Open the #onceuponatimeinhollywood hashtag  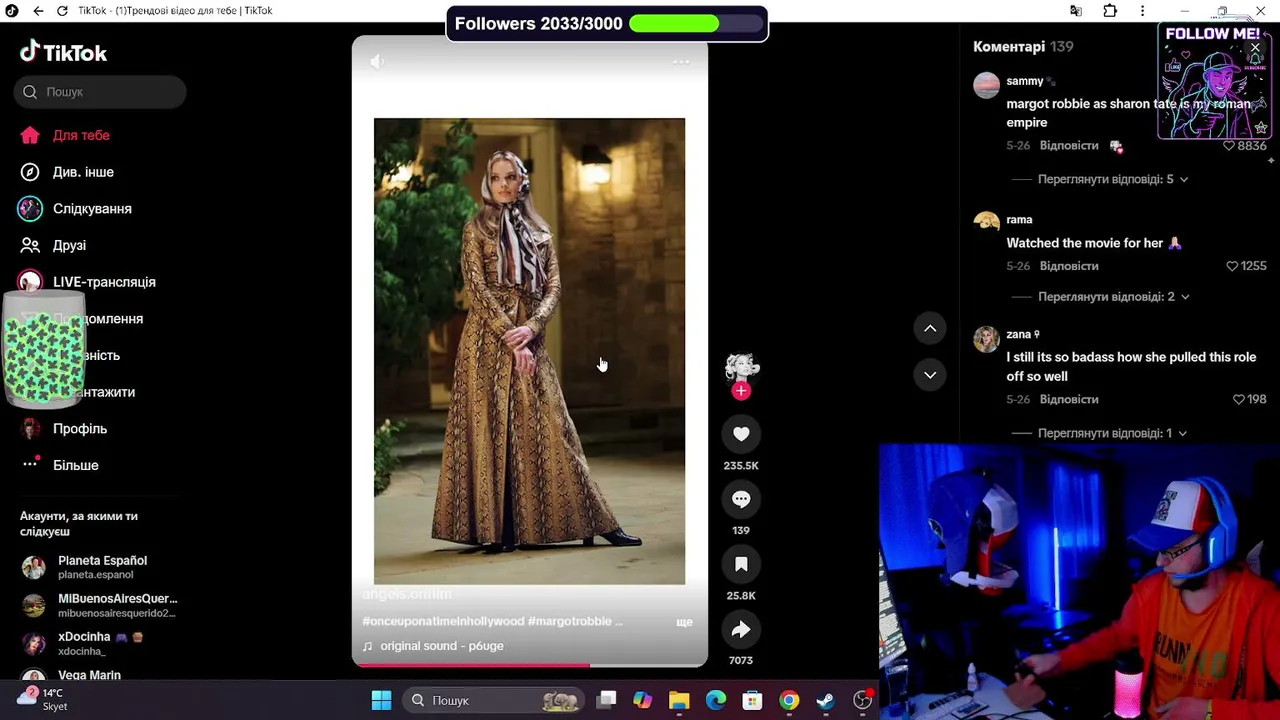[443, 622]
